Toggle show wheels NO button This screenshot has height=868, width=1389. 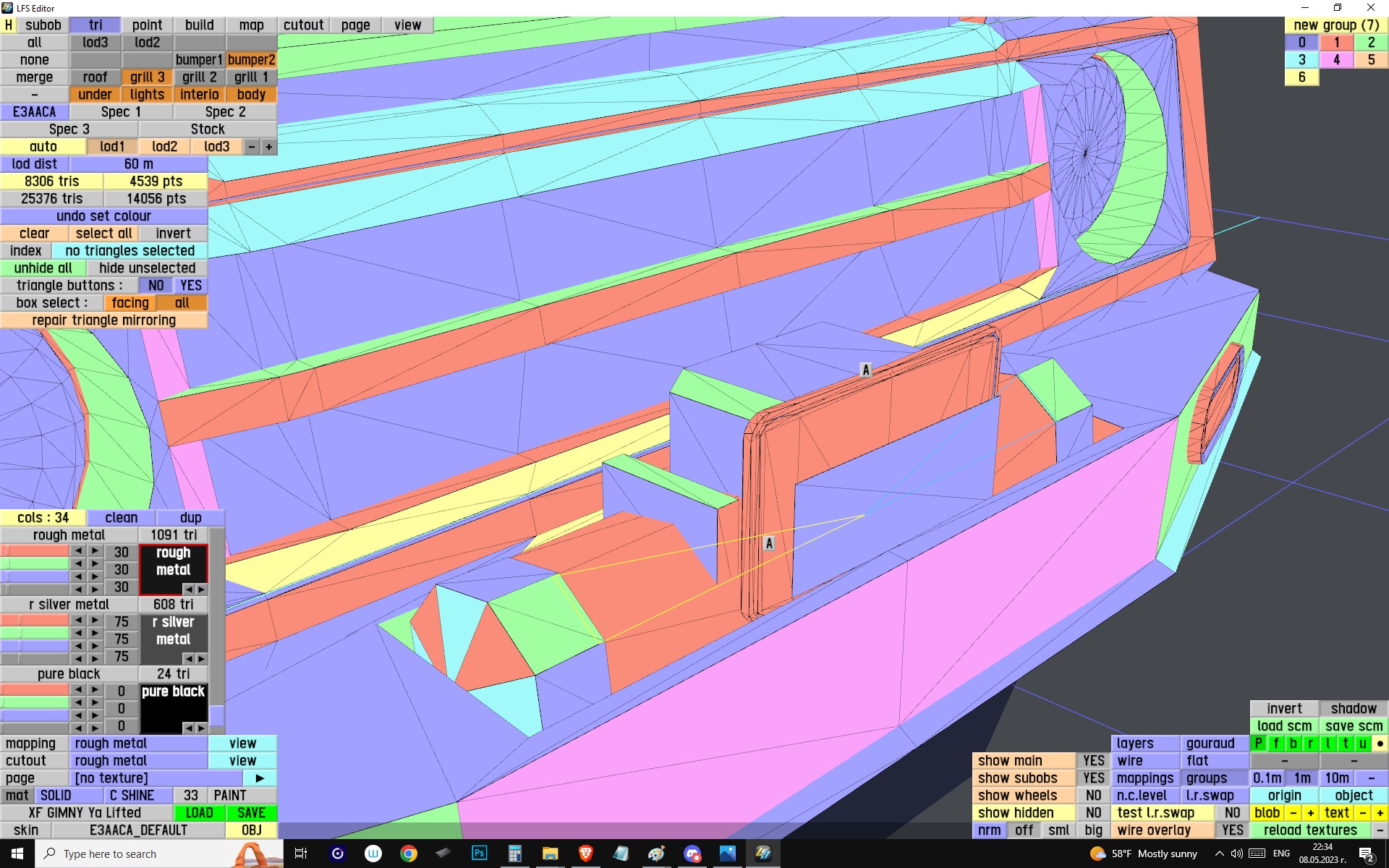1093,796
